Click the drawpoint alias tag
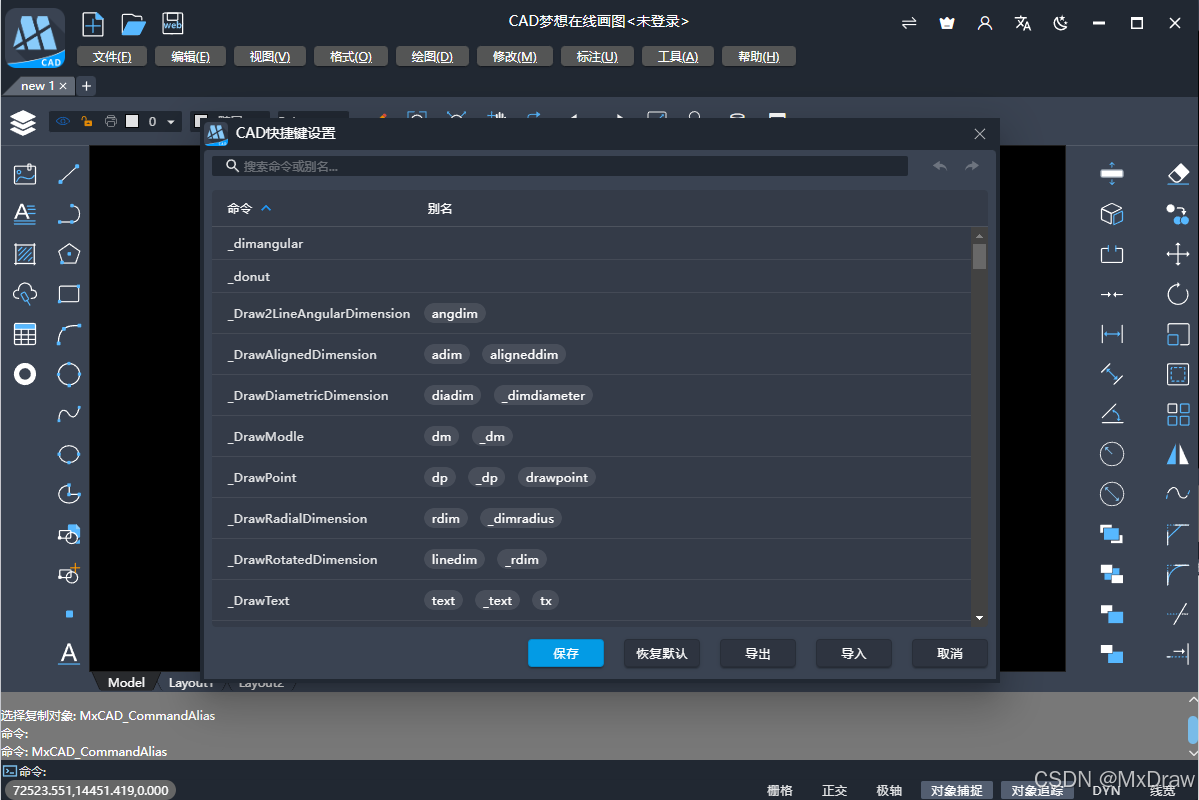The height and width of the screenshot is (800, 1199). 557,477
